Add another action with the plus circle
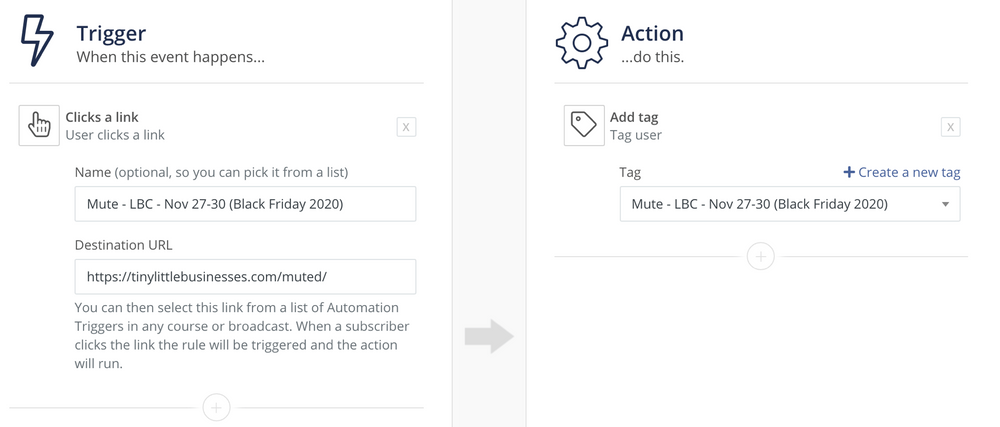 pos(760,257)
